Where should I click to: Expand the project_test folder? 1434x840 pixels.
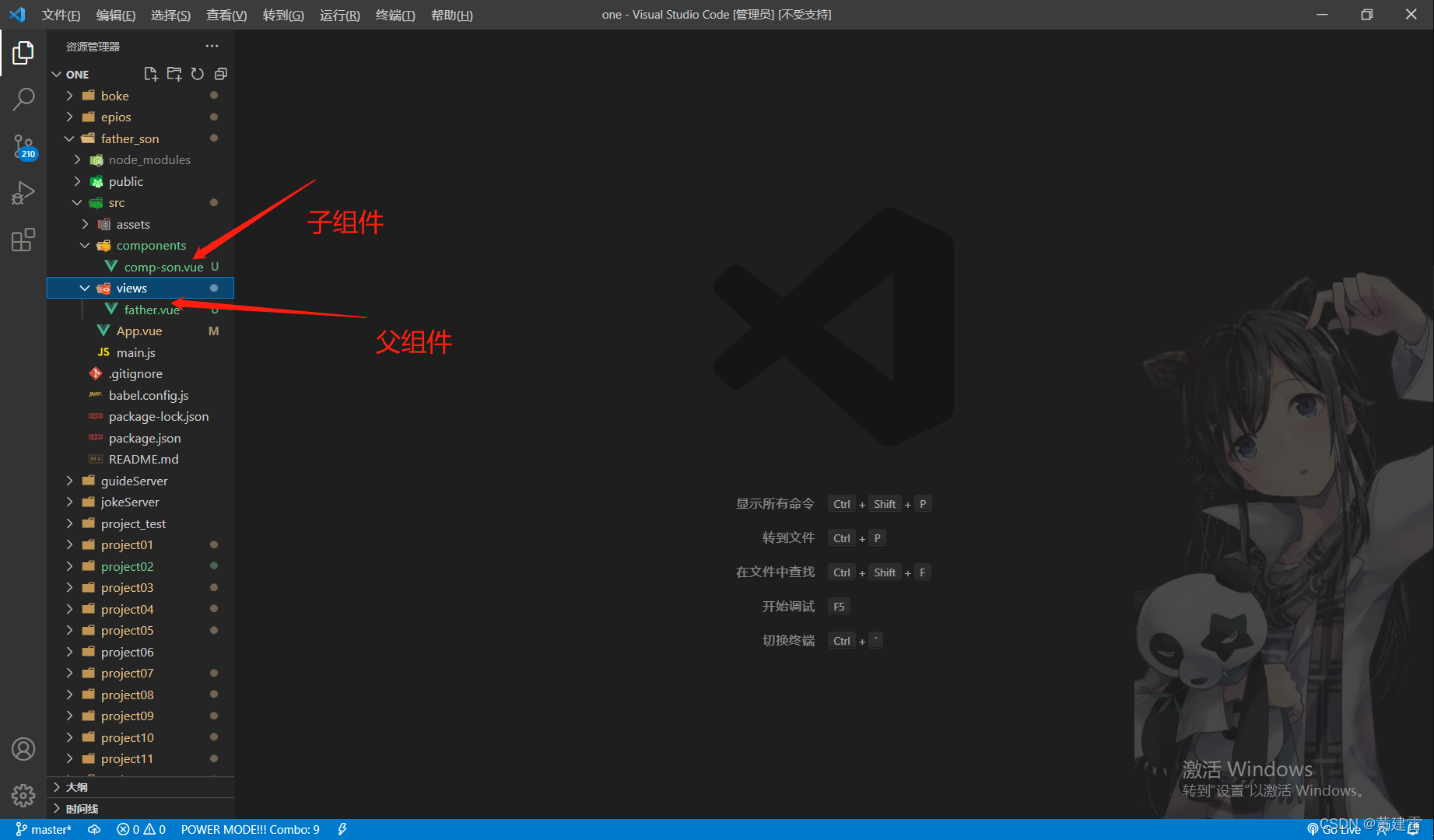pos(69,523)
